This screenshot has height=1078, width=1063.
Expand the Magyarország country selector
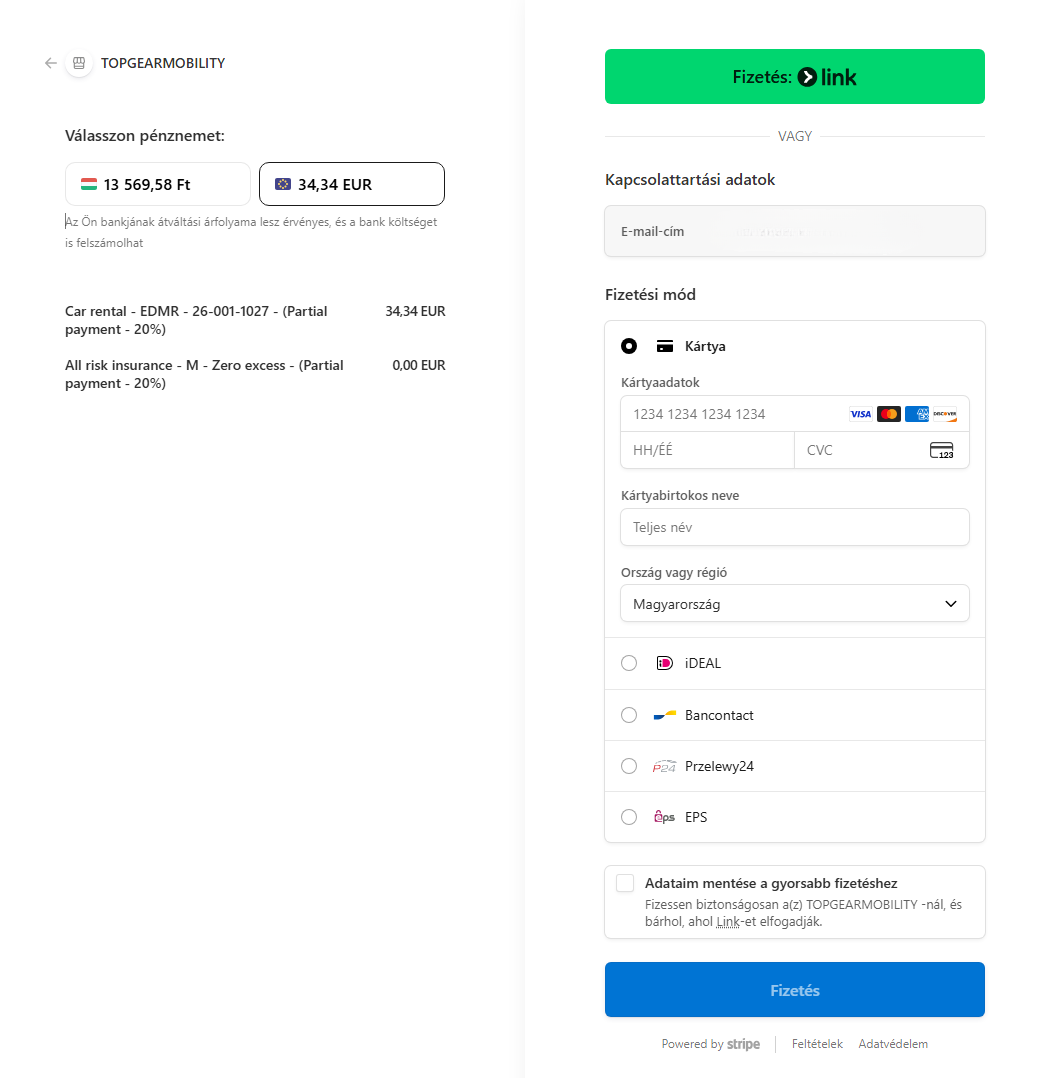click(950, 603)
